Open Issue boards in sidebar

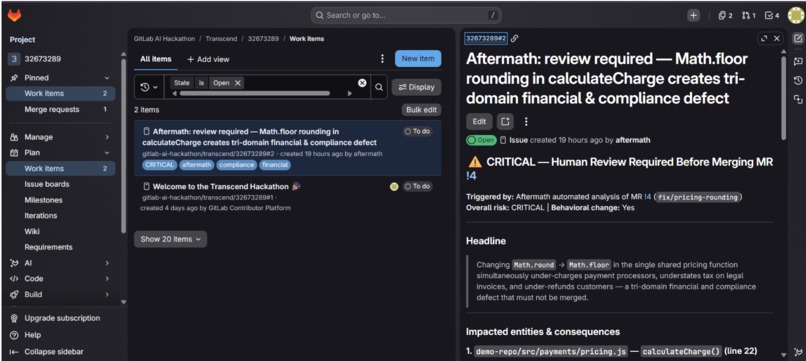pos(61,184)
